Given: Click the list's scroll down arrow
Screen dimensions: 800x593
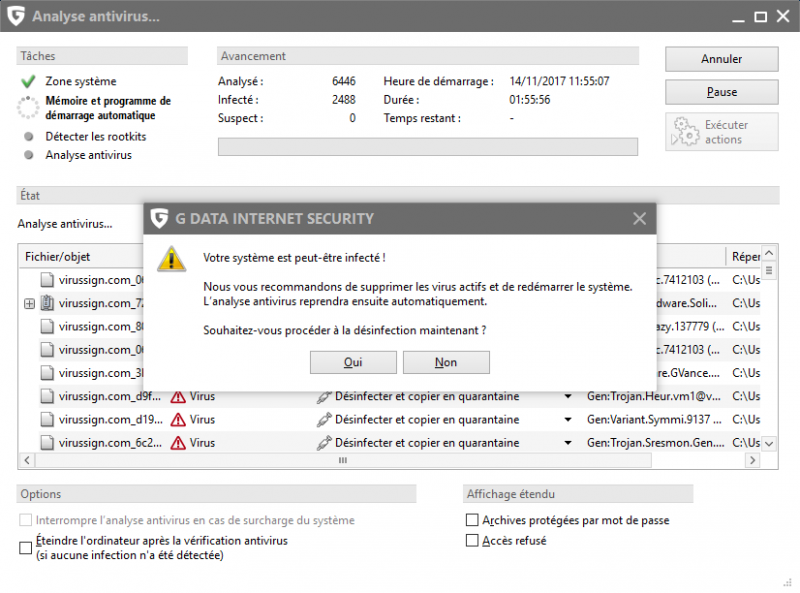Looking at the screenshot, I should click(x=769, y=444).
